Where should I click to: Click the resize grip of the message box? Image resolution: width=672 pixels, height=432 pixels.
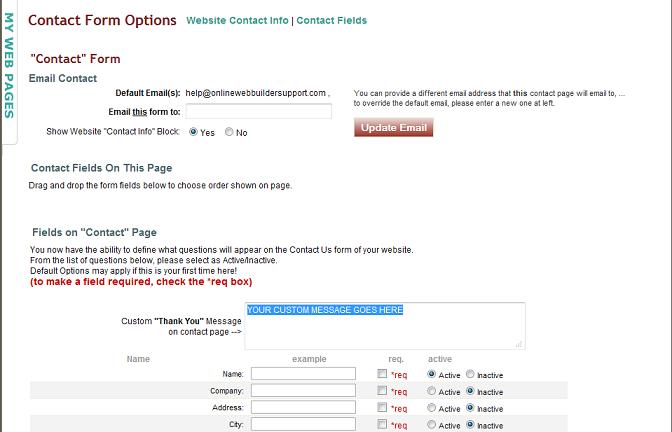click(x=519, y=344)
